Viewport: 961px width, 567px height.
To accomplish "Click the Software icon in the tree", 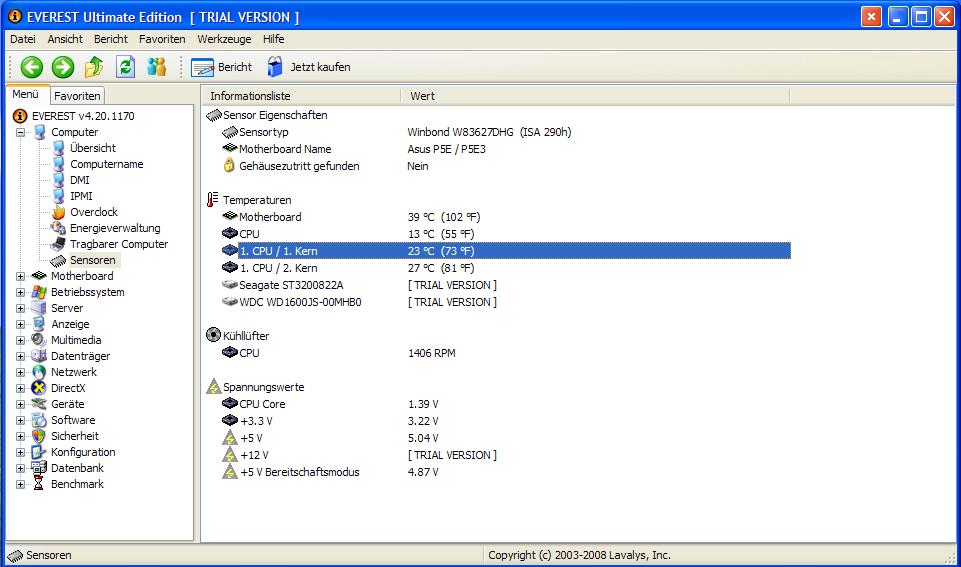I will 39,420.
